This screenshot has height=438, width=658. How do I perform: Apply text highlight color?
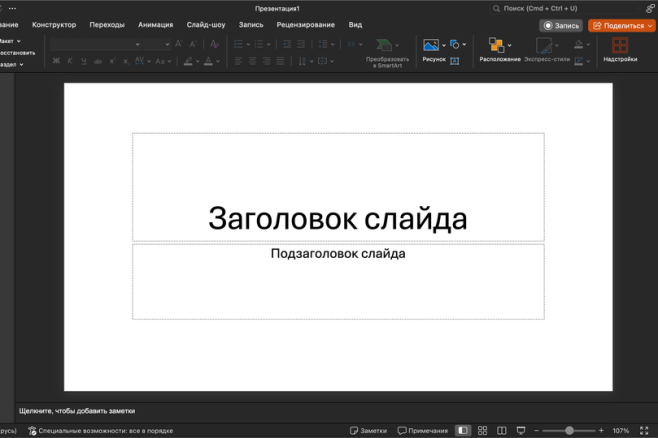(188, 61)
